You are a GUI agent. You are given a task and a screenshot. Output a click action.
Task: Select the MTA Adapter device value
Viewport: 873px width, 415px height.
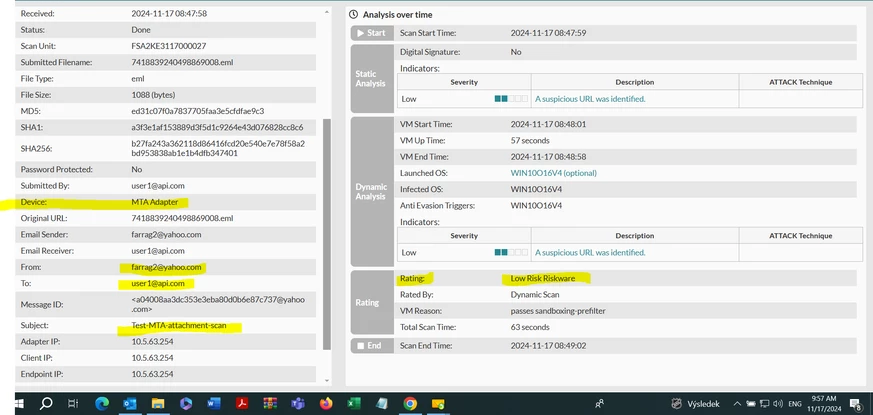coord(155,202)
